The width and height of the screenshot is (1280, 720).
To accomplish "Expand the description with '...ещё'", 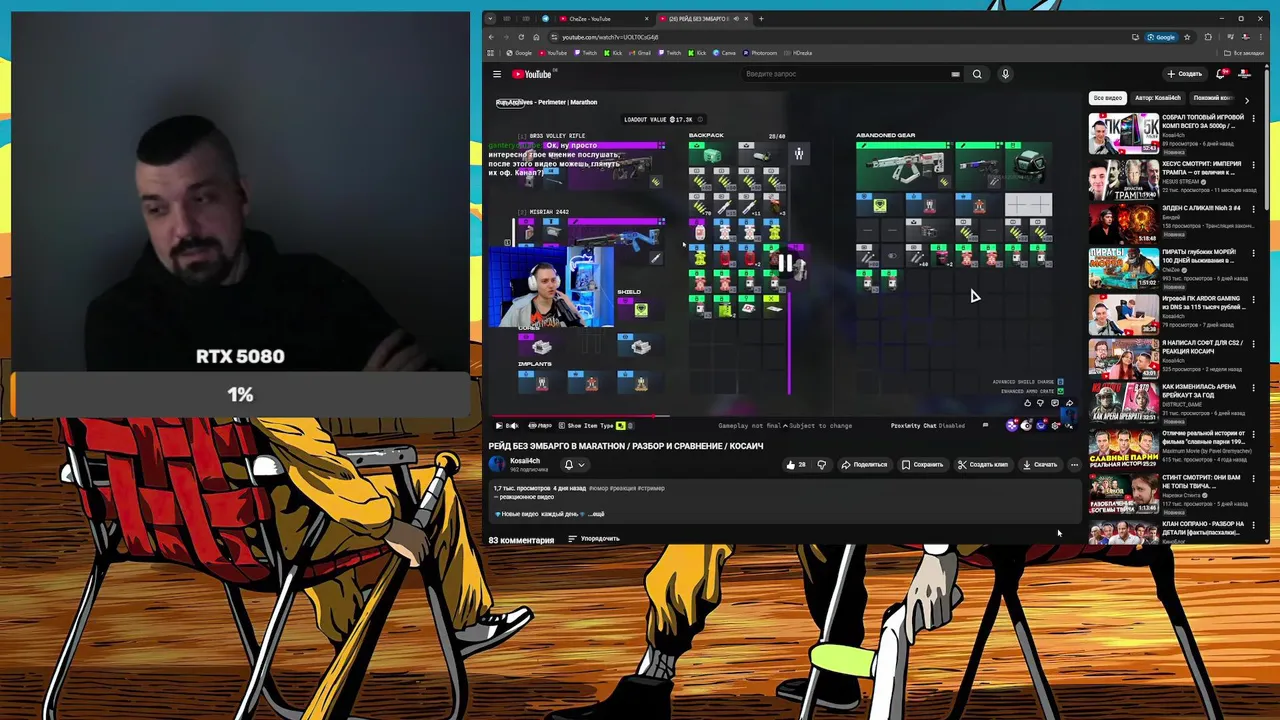I will click(x=595, y=514).
